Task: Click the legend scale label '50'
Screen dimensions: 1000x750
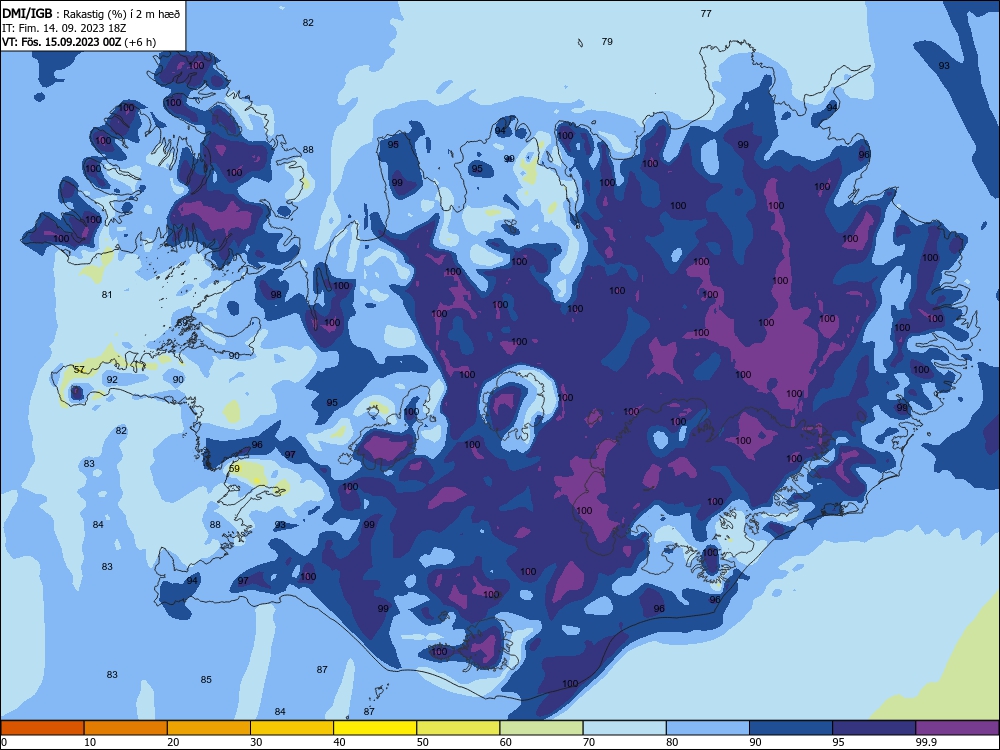Action: coord(423,742)
